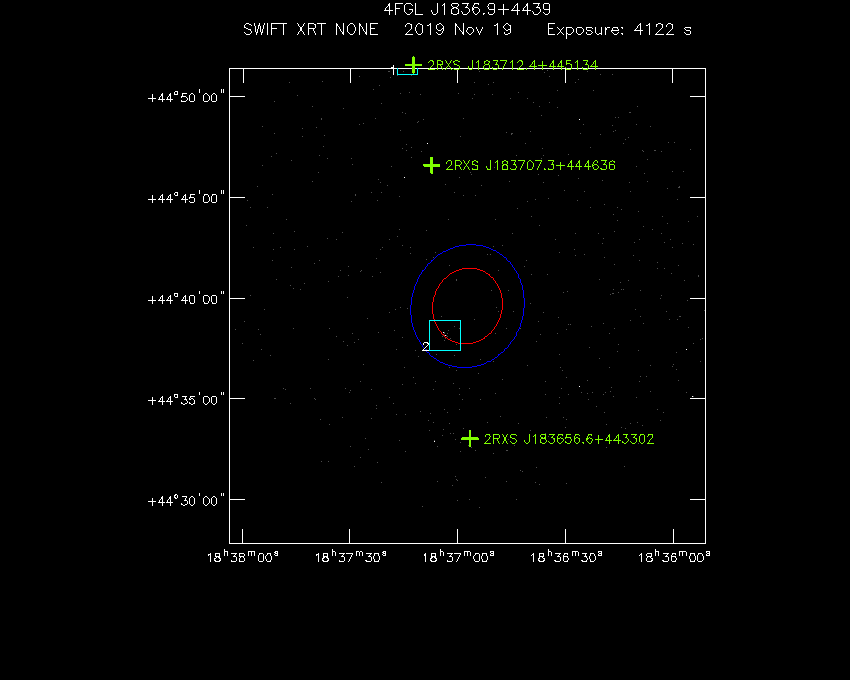Click the green cross marker for 2RXS J183656.6+443302

click(470, 439)
